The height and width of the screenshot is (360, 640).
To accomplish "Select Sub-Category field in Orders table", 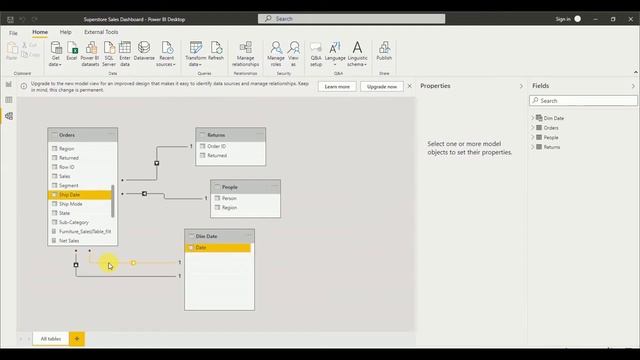I will [80, 222].
